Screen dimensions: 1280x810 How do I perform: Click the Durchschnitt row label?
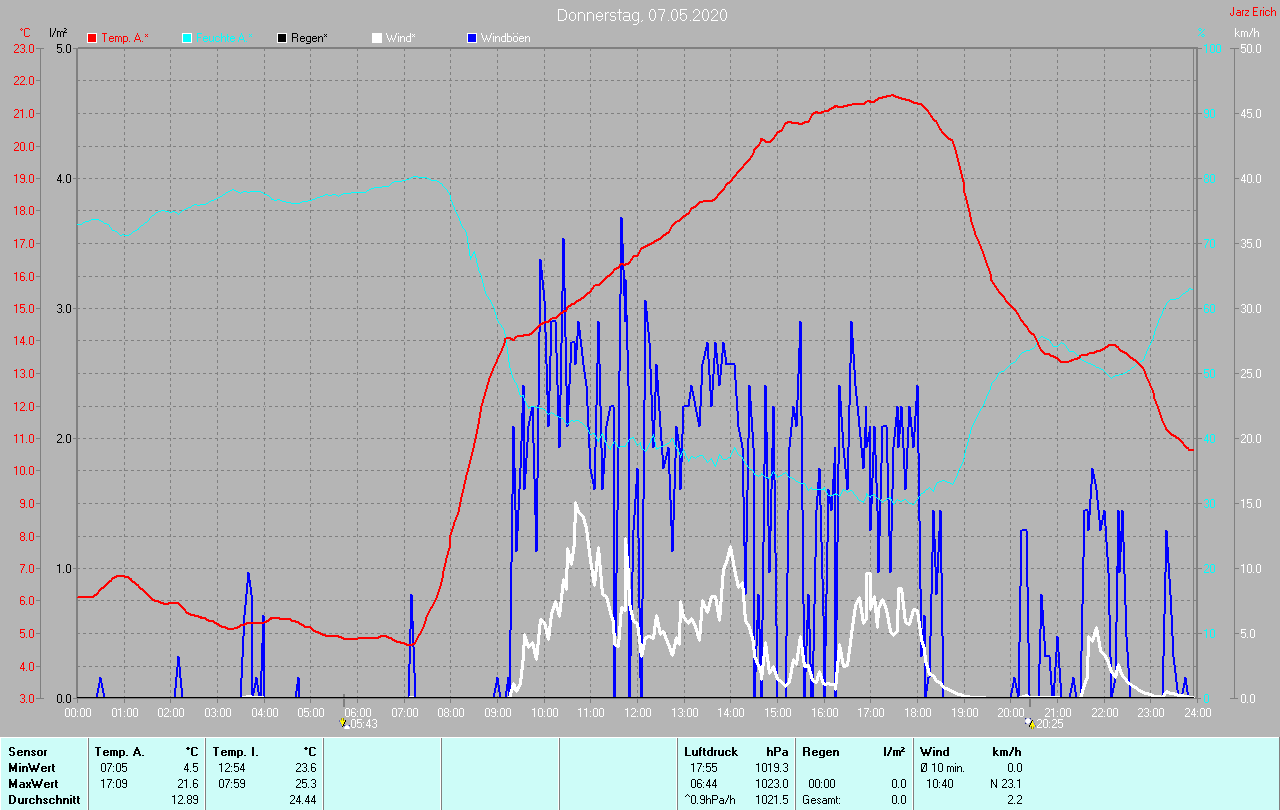click(x=44, y=799)
